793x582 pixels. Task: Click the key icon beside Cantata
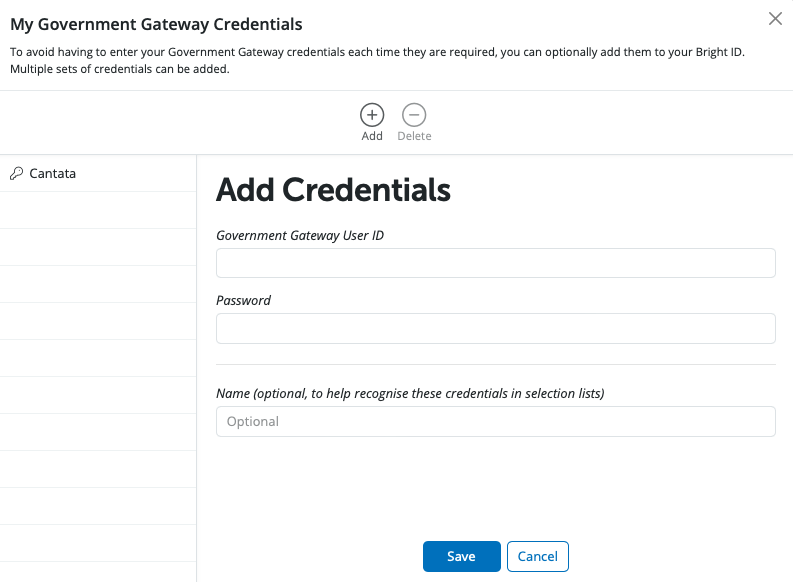pyautogui.click(x=16, y=173)
